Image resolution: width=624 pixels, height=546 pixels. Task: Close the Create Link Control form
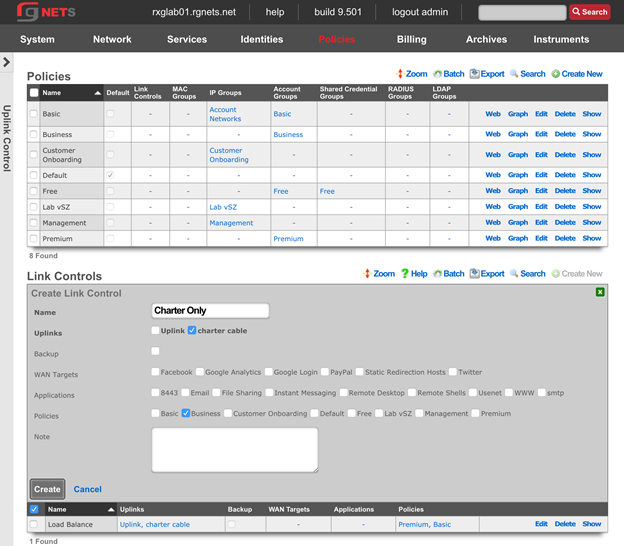(600, 292)
